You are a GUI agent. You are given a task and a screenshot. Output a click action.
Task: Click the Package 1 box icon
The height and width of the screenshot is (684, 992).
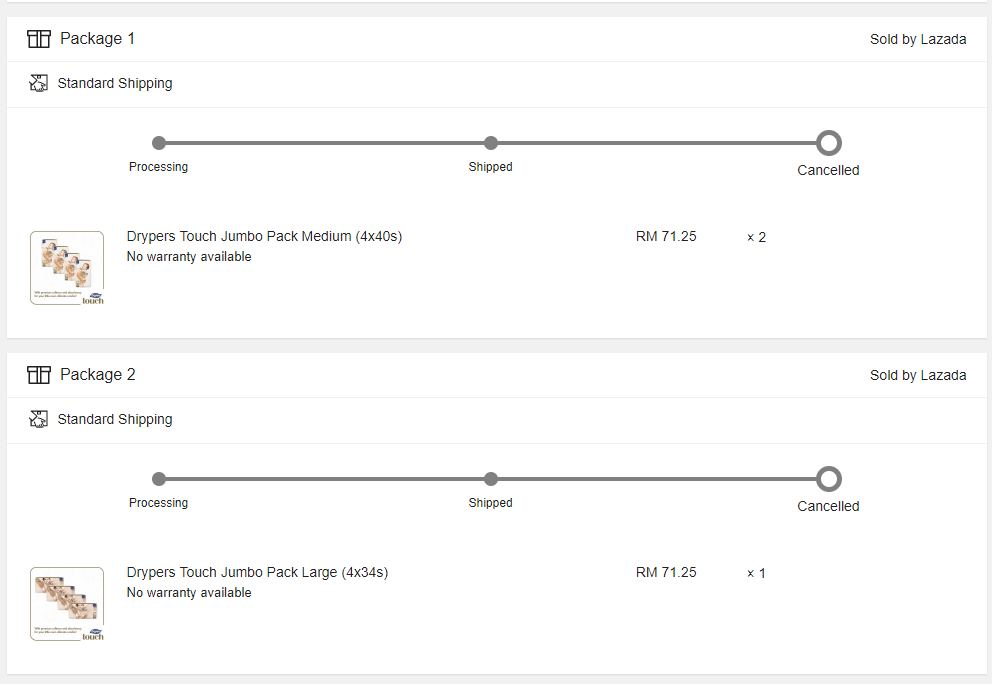coord(39,39)
